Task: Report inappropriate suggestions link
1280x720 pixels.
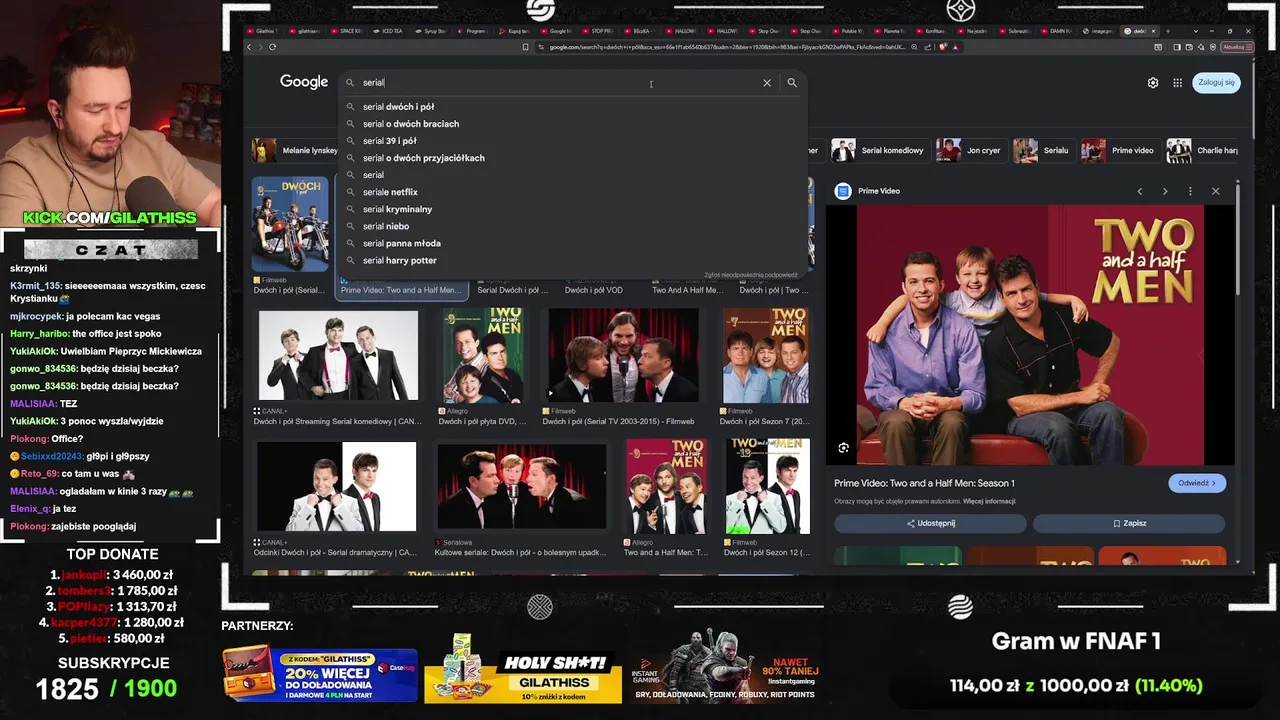Action: tap(750, 275)
